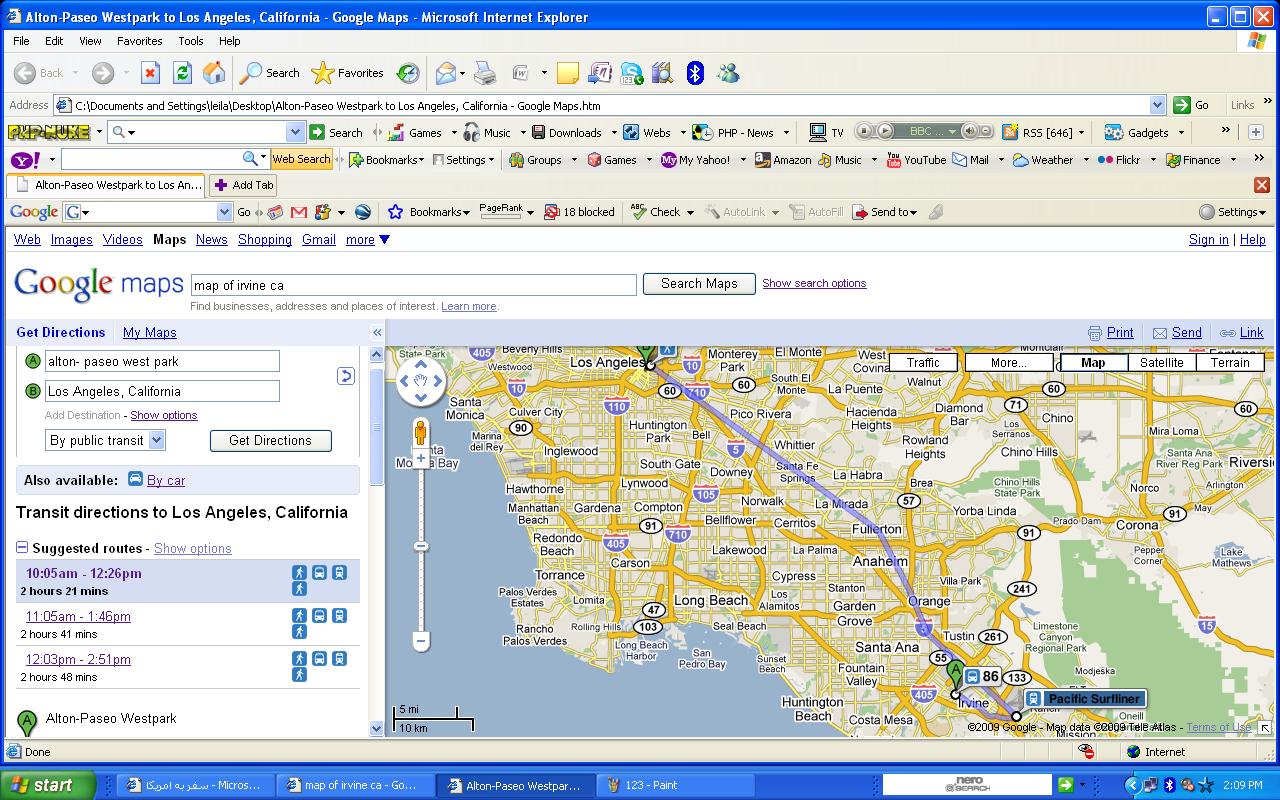Click the yellow notes icon in IE toolbar
The image size is (1280, 800).
pyautogui.click(x=568, y=73)
